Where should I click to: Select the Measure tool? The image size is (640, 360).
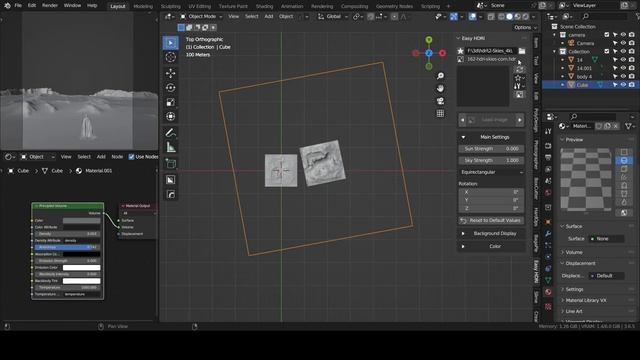click(x=171, y=147)
